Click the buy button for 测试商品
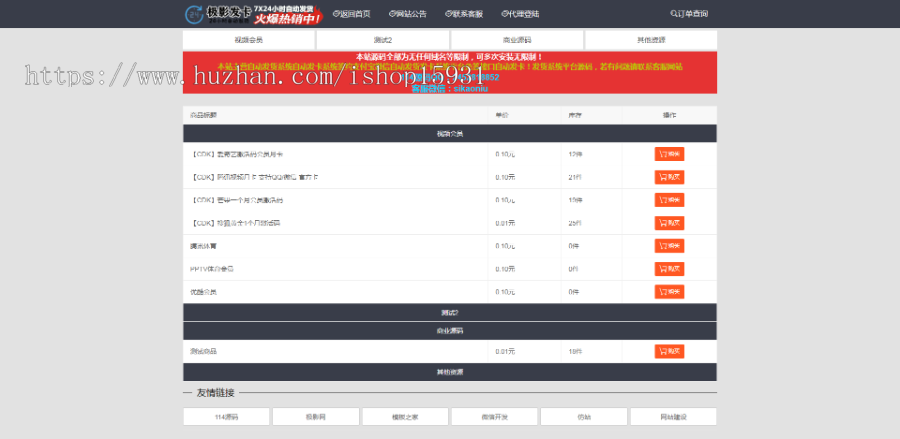This screenshot has height=439, width=900. point(669,351)
